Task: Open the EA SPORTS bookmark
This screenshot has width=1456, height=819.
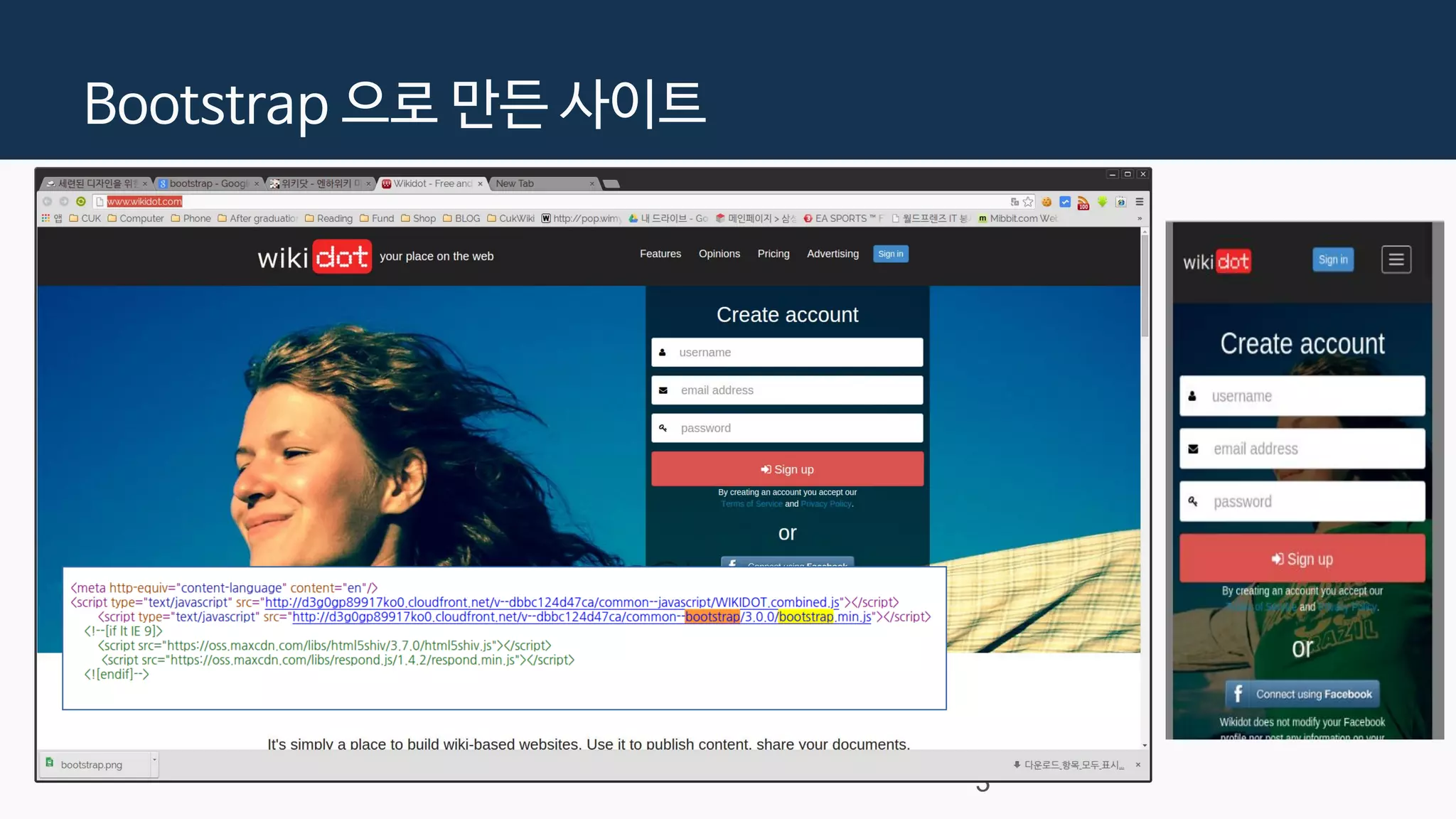Action: pyautogui.click(x=844, y=218)
